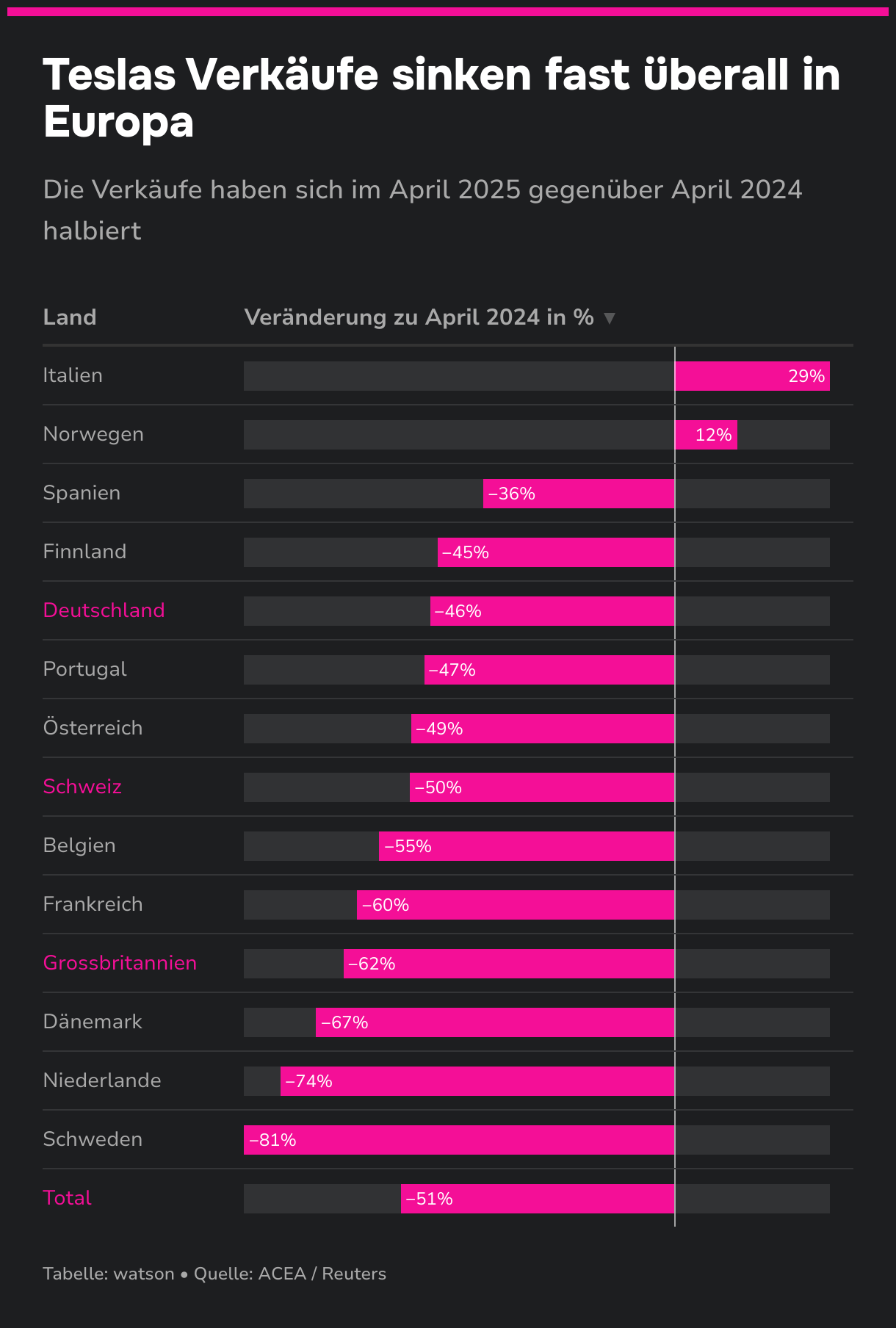
Task: Click Spanien's −36% bar
Action: tap(579, 494)
